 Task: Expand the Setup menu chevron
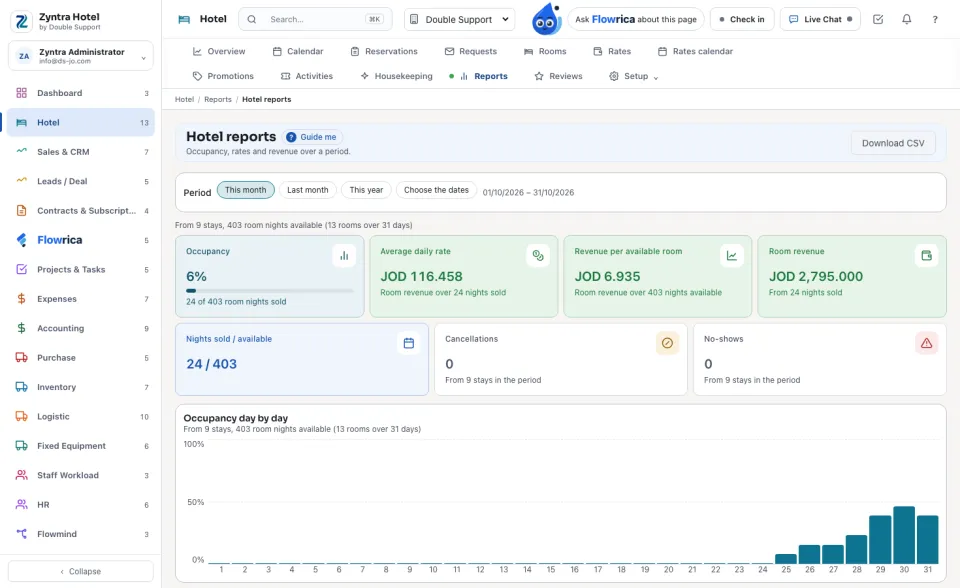656,77
